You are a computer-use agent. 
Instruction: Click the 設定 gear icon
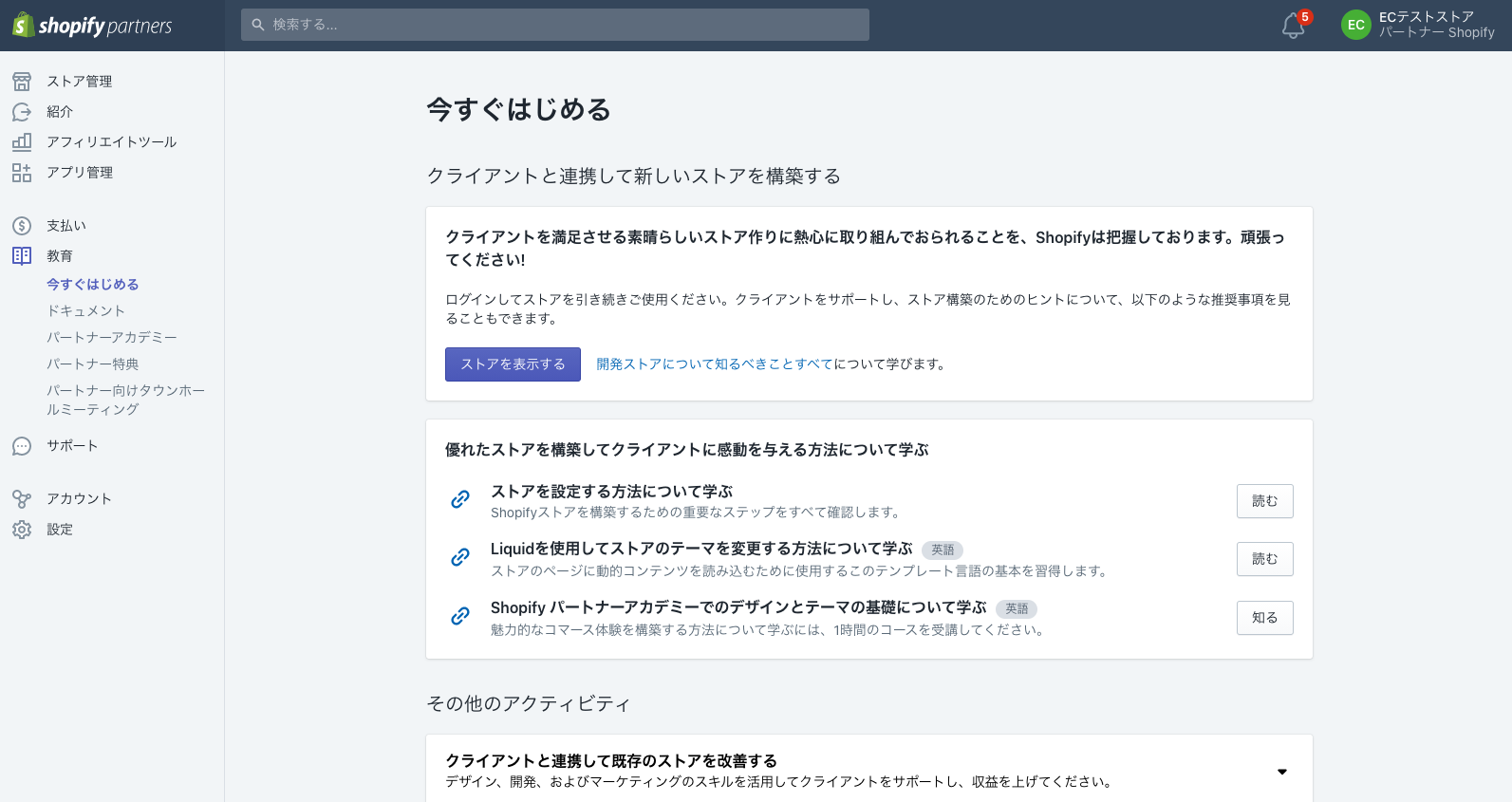22,530
